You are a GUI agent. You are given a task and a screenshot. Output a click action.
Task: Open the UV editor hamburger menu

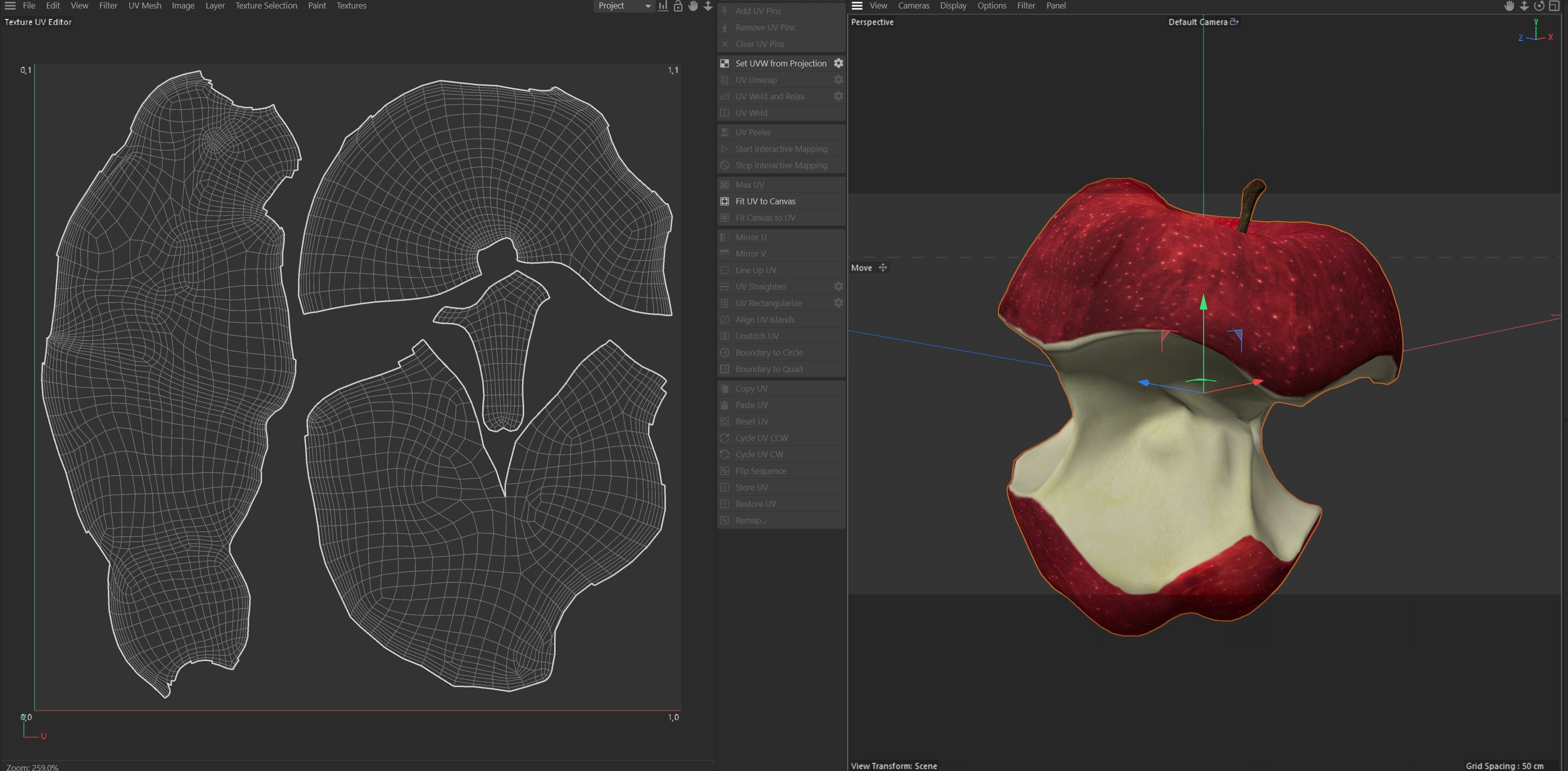pos(10,5)
